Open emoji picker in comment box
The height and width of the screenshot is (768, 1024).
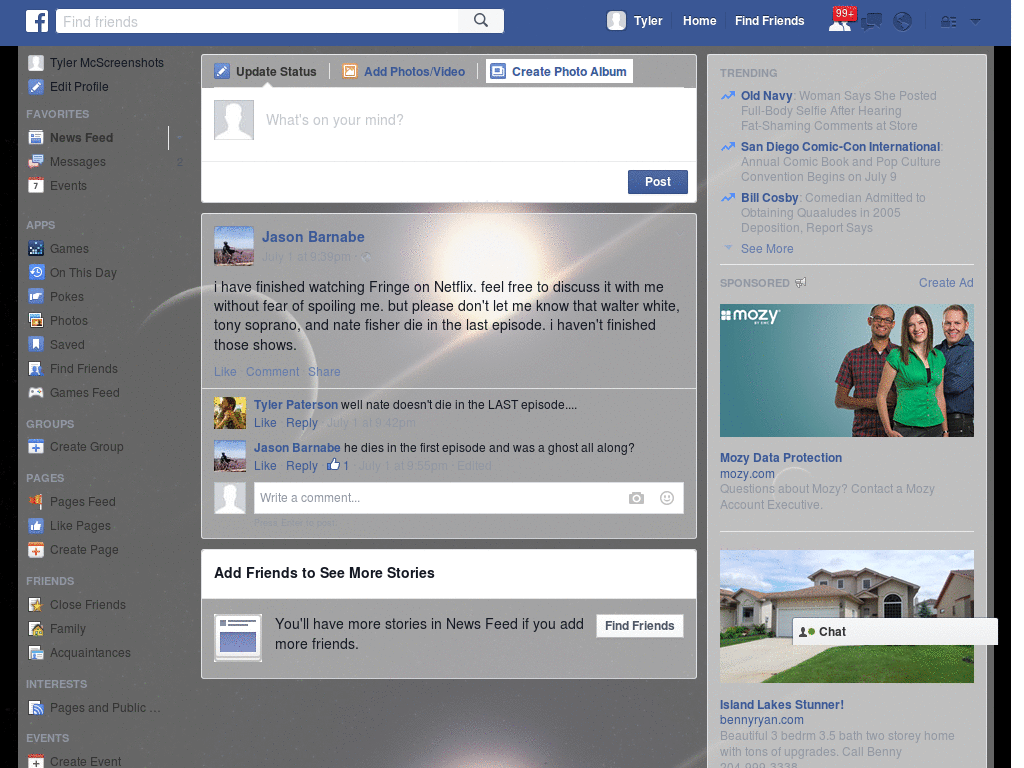tap(667, 498)
